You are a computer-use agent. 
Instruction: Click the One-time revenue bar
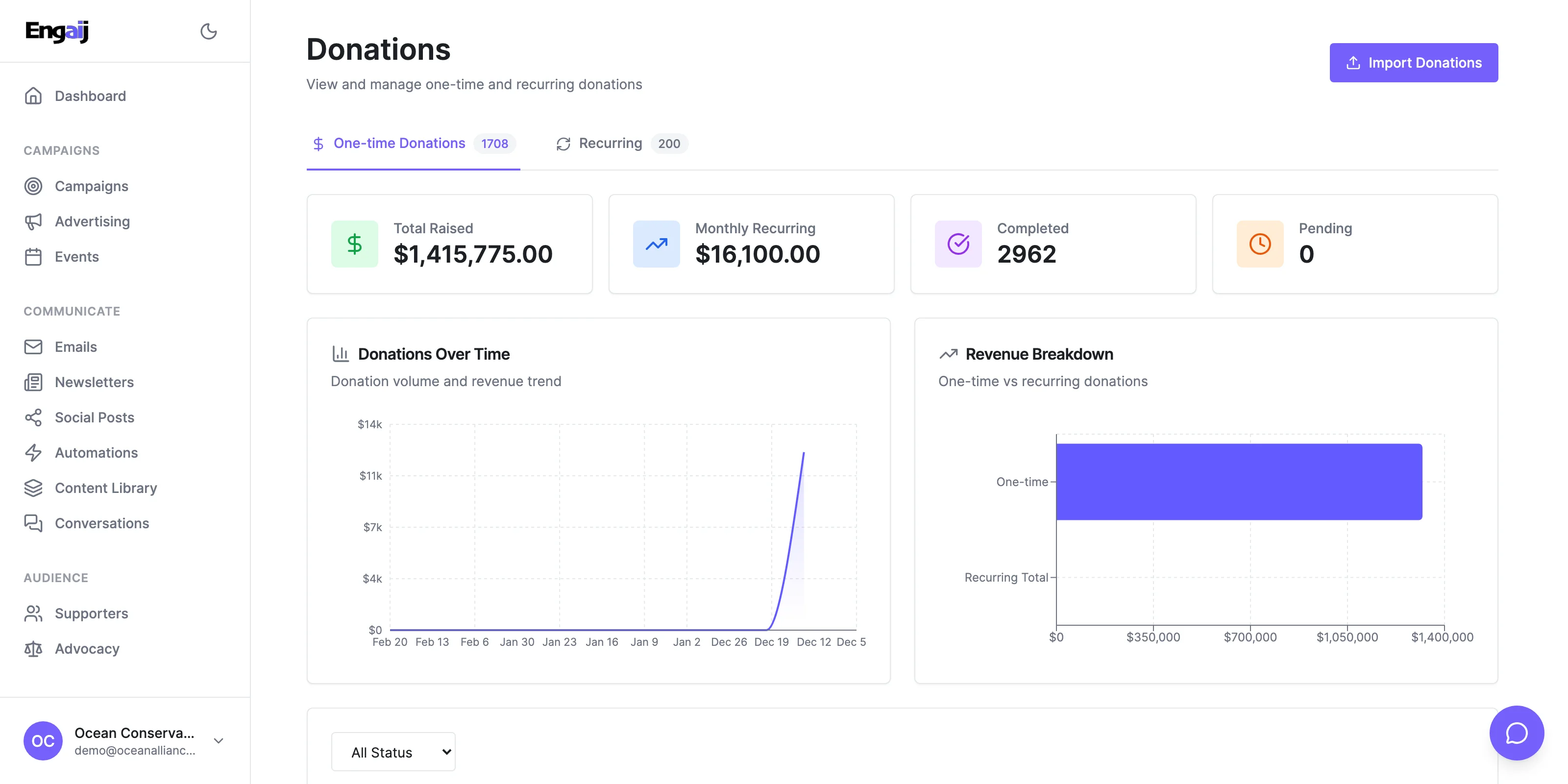(1239, 482)
